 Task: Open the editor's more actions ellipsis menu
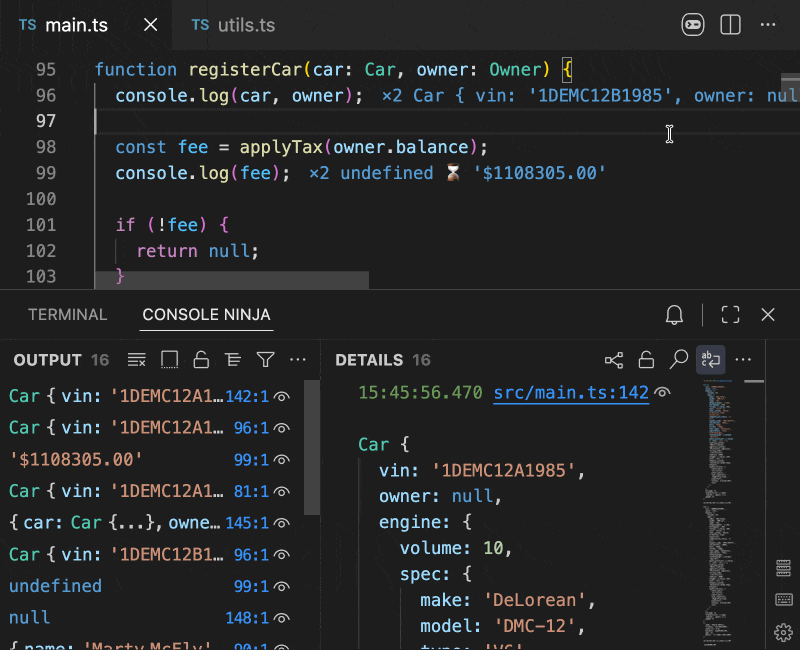768,25
